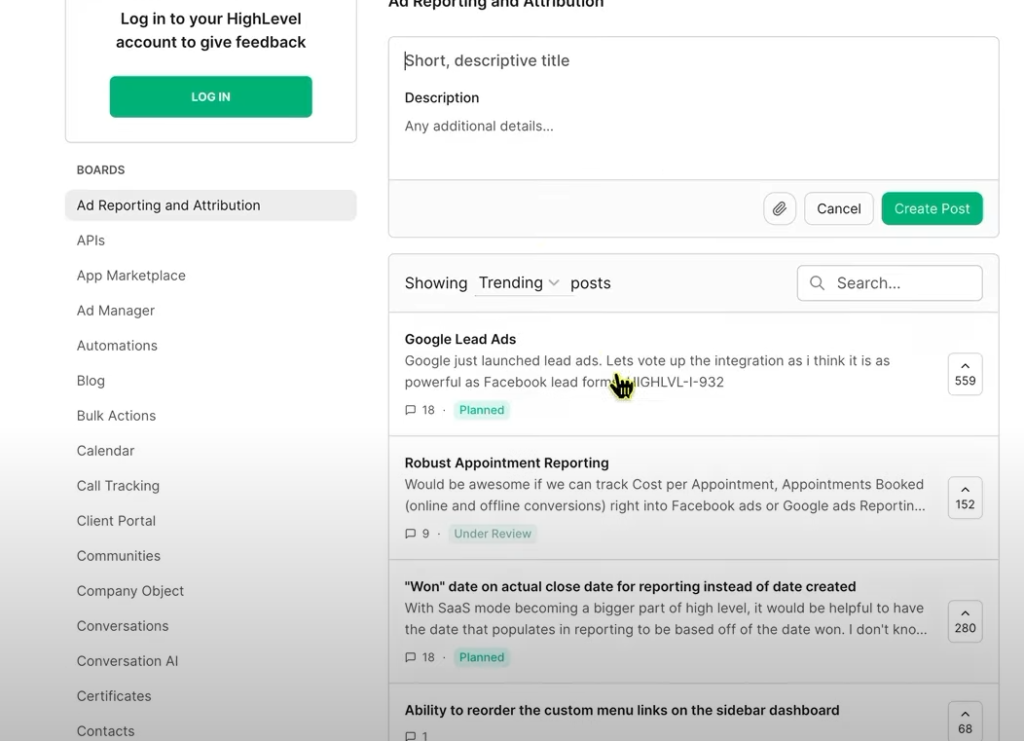1024x741 pixels.
Task: Open the Certificates board
Action: [x=114, y=696]
